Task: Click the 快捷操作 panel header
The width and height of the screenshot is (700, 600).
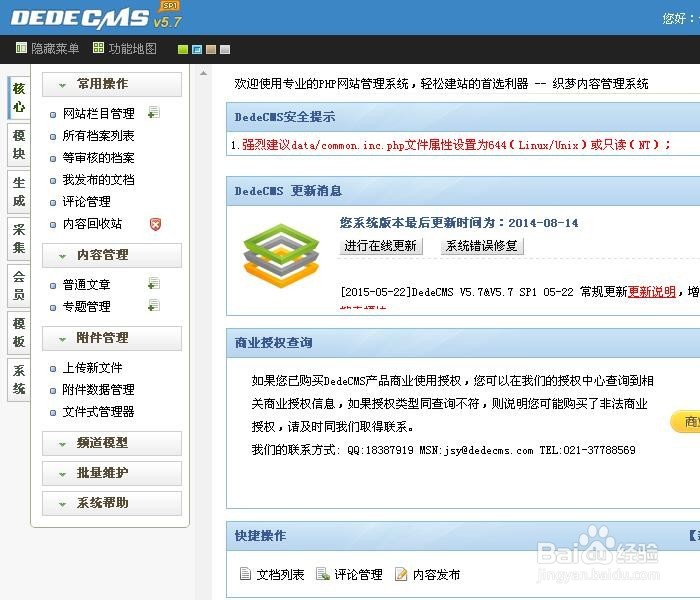Action: pyautogui.click(x=463, y=536)
